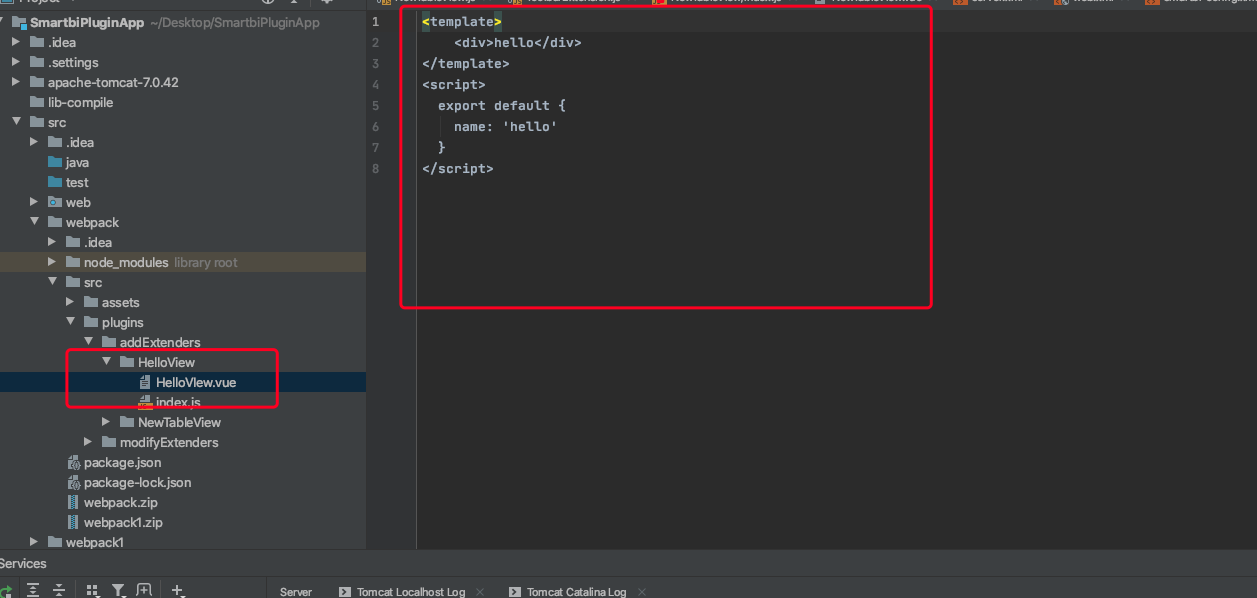Click the node_modules folder icon

pyautogui.click(x=73, y=262)
